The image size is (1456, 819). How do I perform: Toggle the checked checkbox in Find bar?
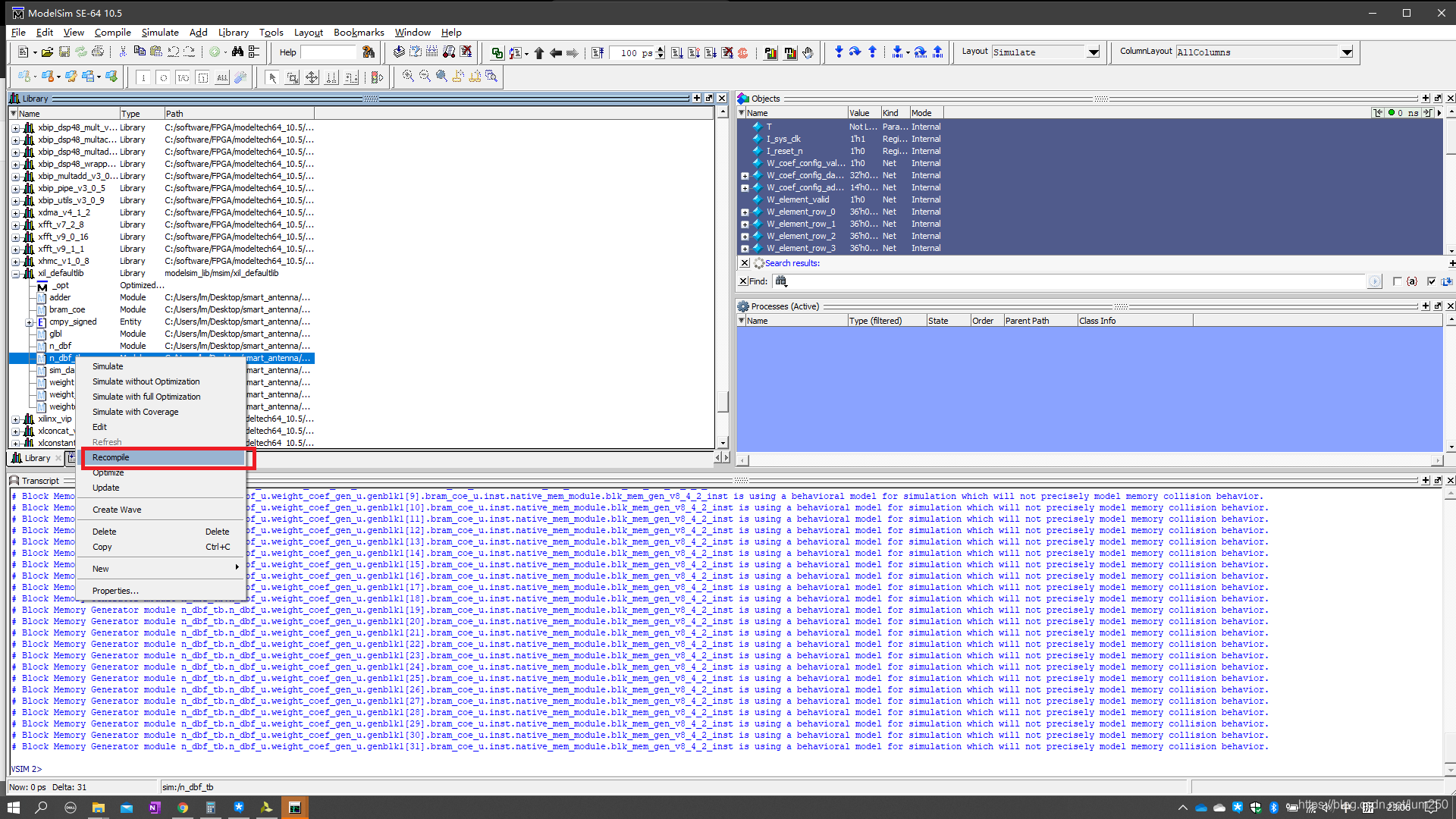tap(1431, 281)
